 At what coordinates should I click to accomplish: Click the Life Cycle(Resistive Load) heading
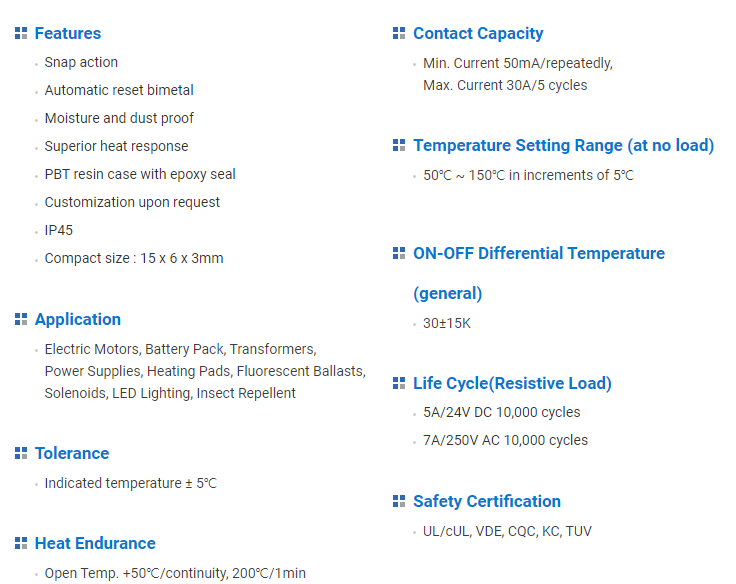coord(512,383)
